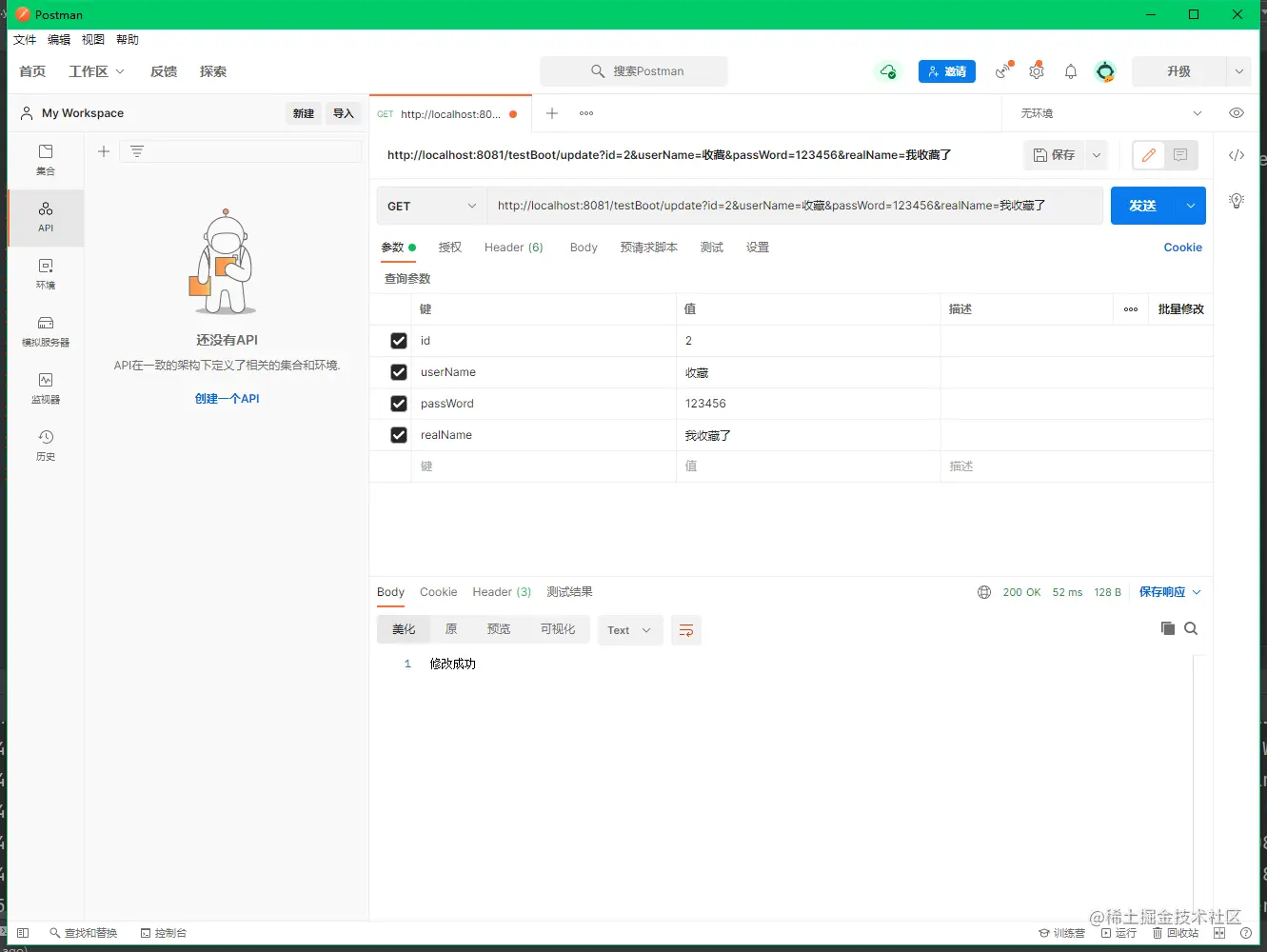This screenshot has width=1267, height=952.
Task: Click the user avatar icon
Action: click(x=1105, y=71)
